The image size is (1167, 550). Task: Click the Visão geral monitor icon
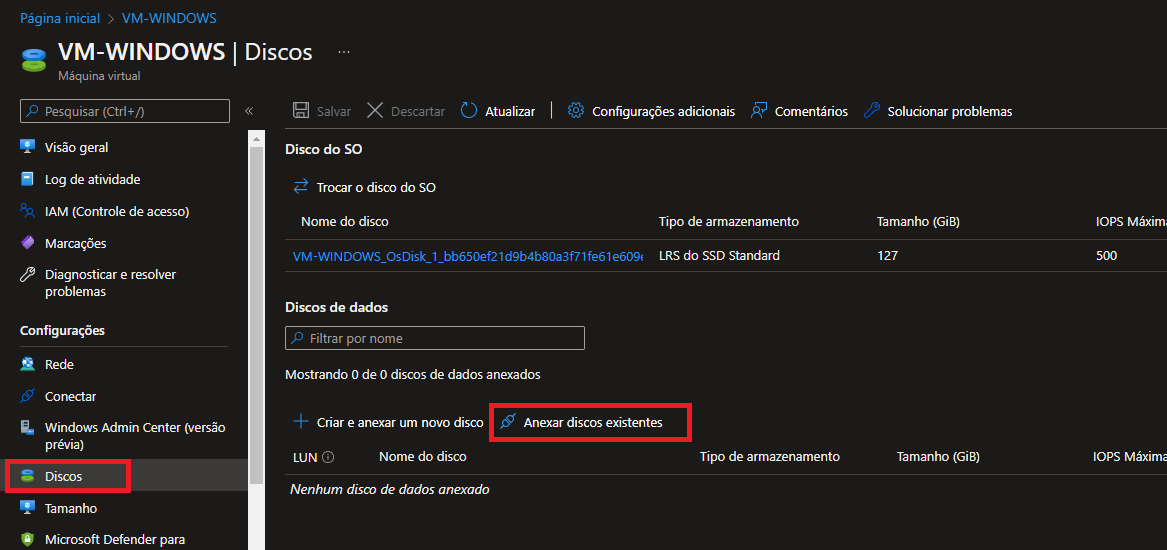(x=28, y=147)
